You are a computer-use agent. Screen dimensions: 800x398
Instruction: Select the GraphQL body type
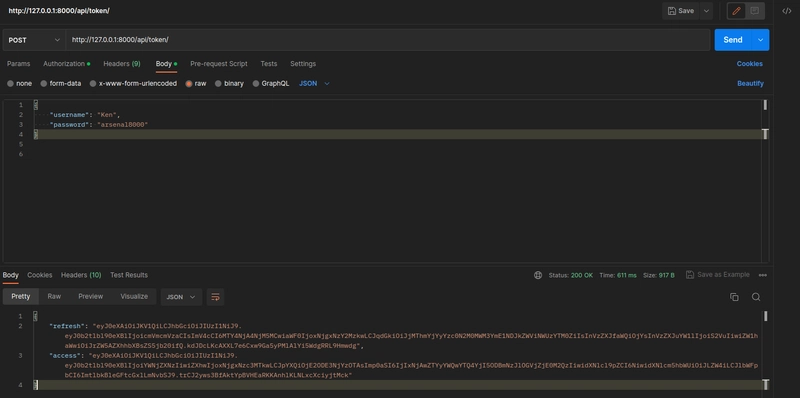coord(271,83)
